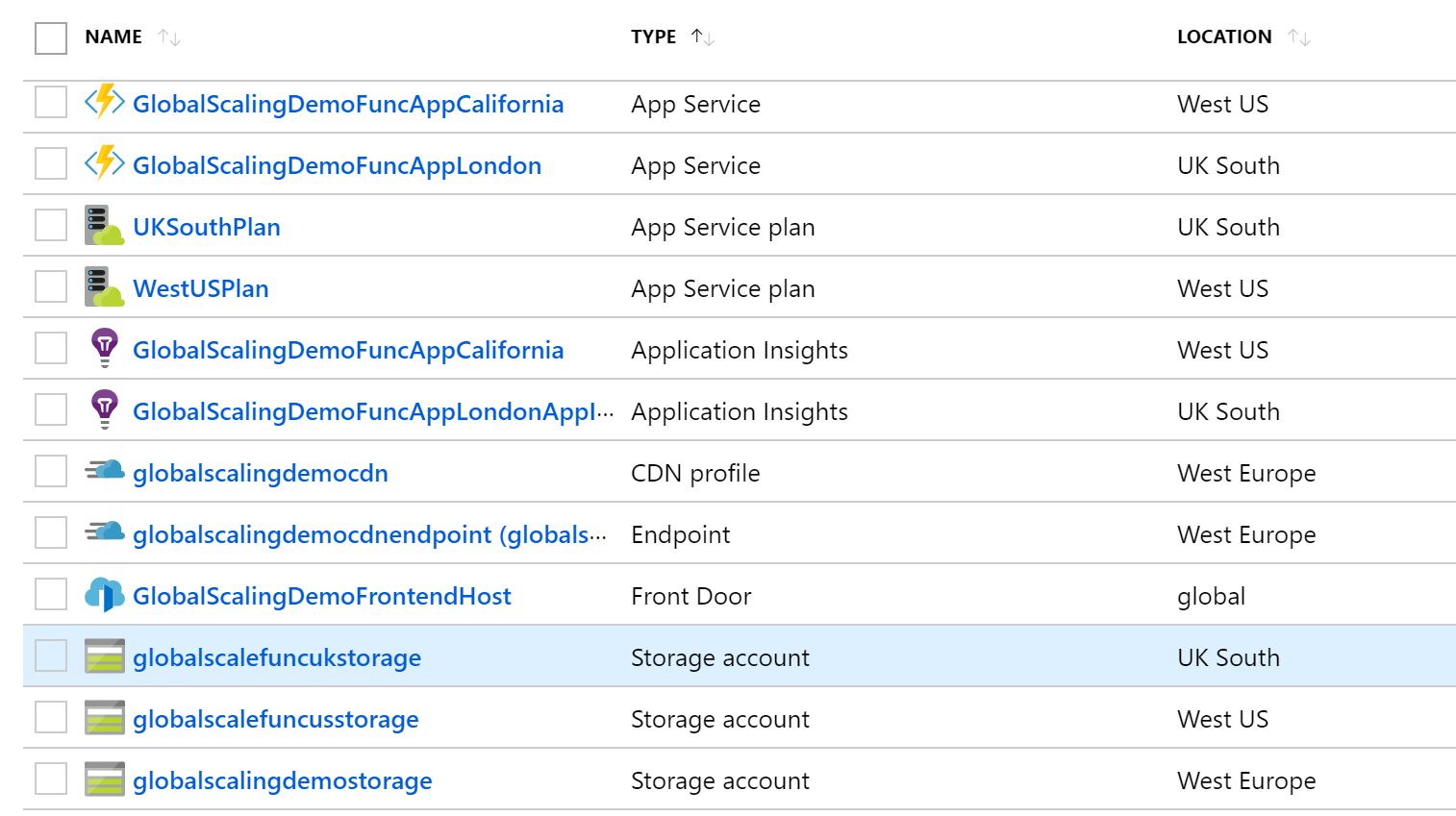Select the globalscalingdemostorage checkbox
Screen dimensions: 1456x816
click(x=51, y=779)
